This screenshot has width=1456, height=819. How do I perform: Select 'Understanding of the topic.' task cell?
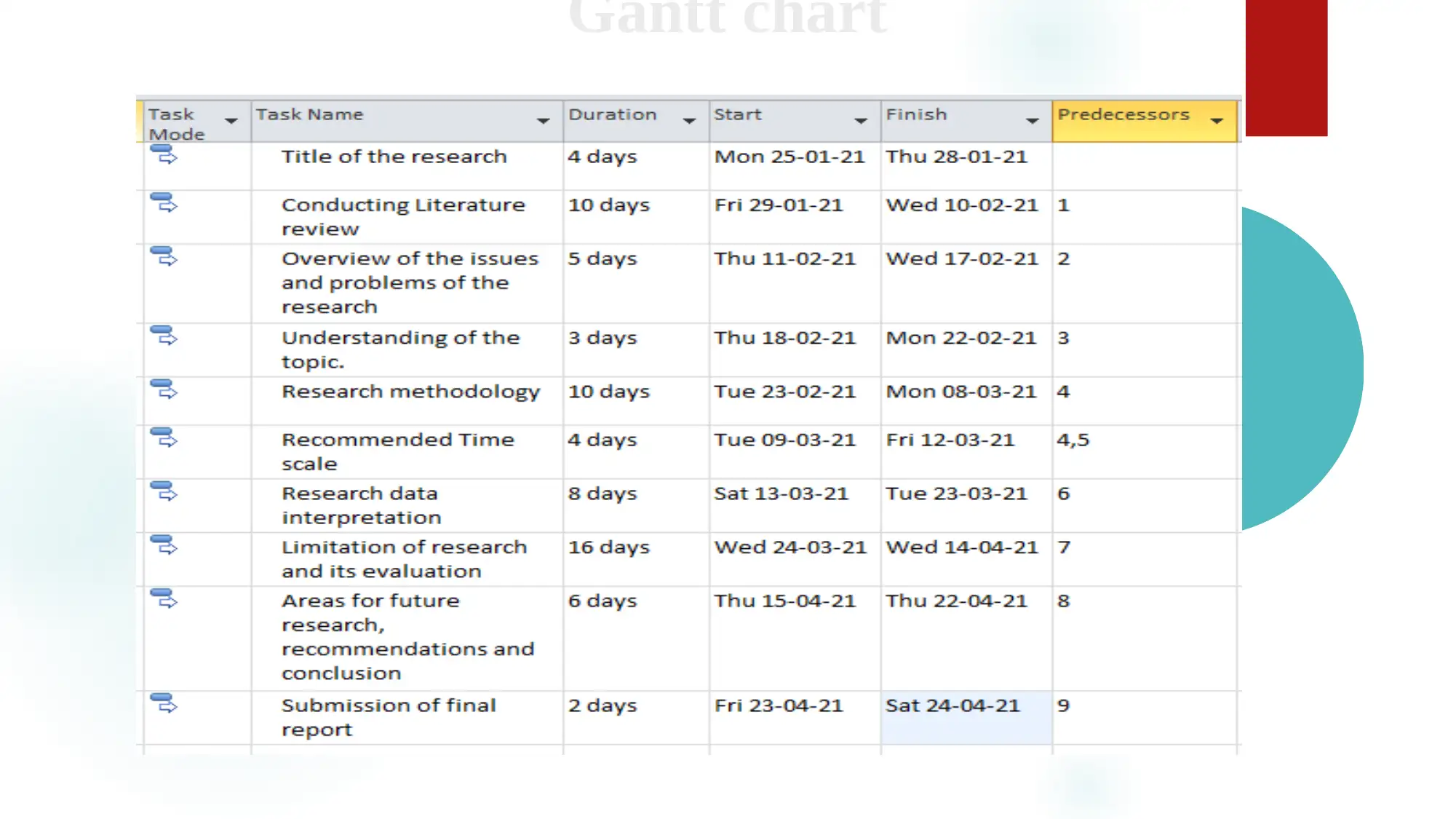tap(407, 349)
